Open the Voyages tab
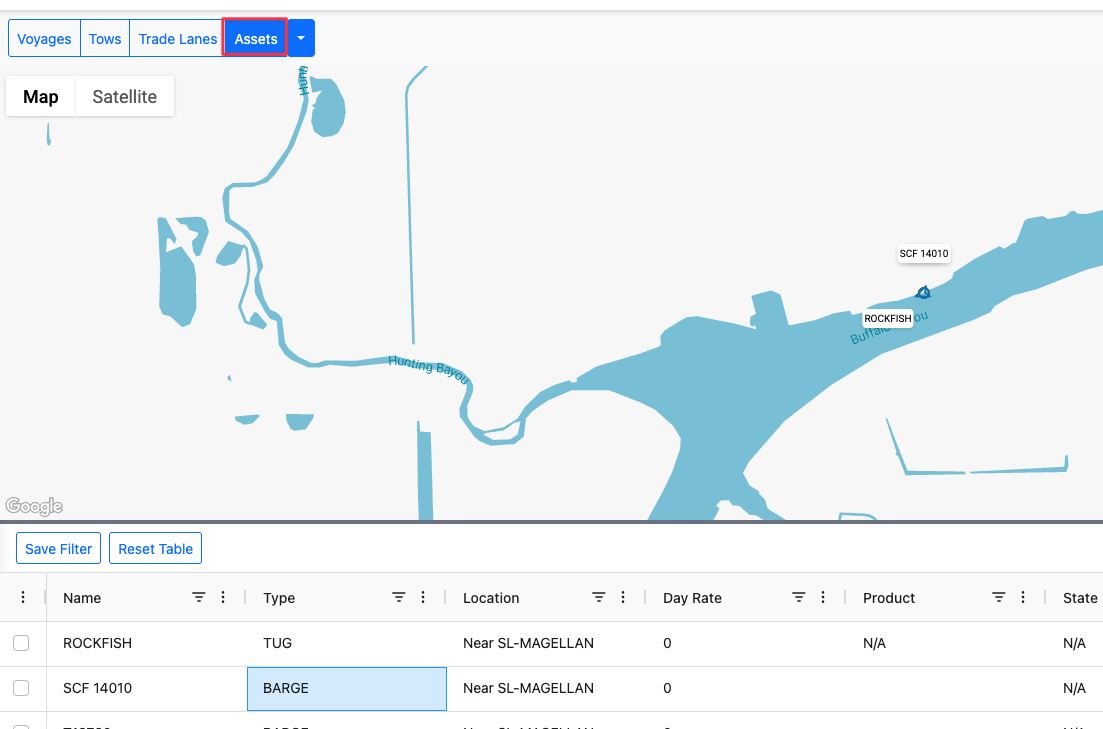Viewport: 1103px width, 729px height. point(44,39)
